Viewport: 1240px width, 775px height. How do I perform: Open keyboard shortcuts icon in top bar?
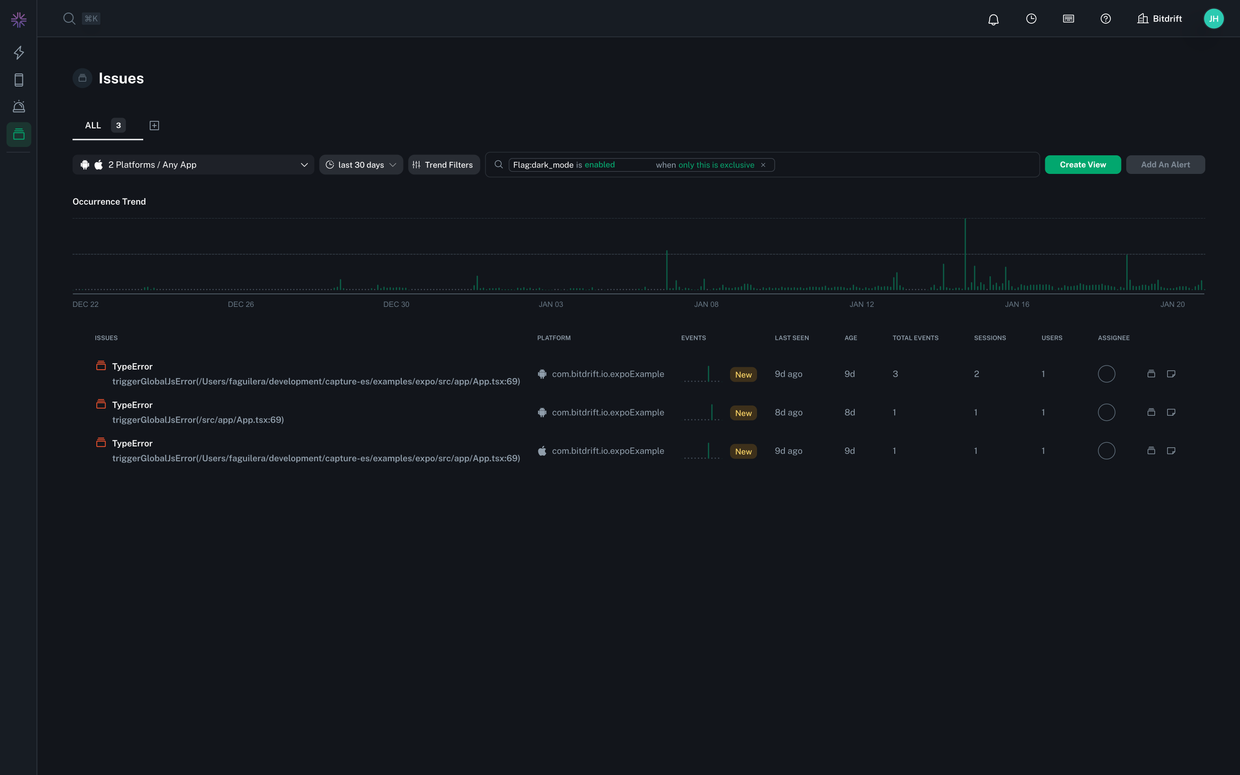(1068, 18)
